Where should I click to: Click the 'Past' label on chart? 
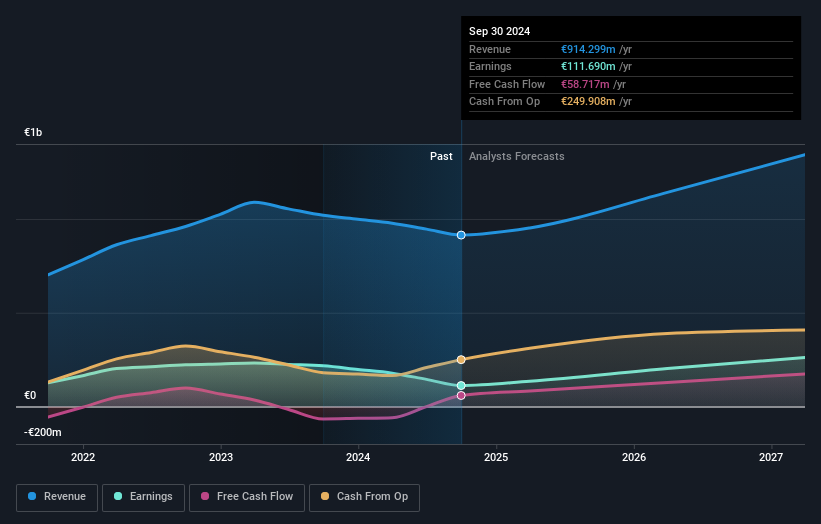(x=441, y=157)
